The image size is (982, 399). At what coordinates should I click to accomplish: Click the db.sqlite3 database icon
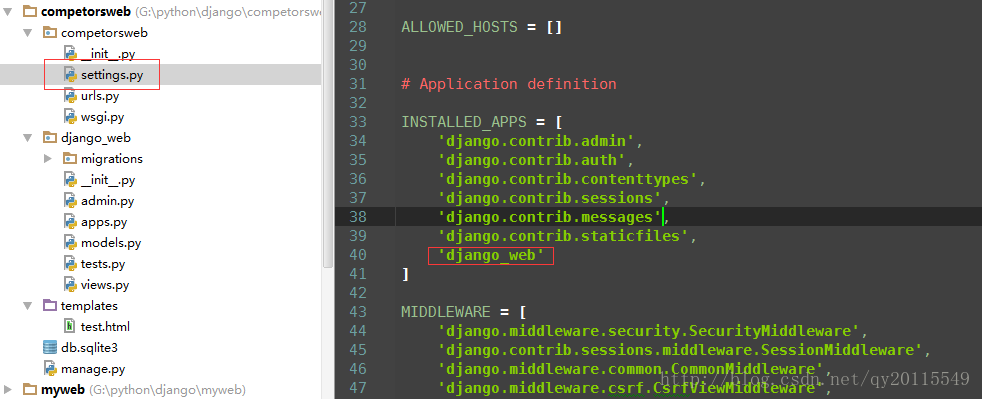(x=50, y=348)
